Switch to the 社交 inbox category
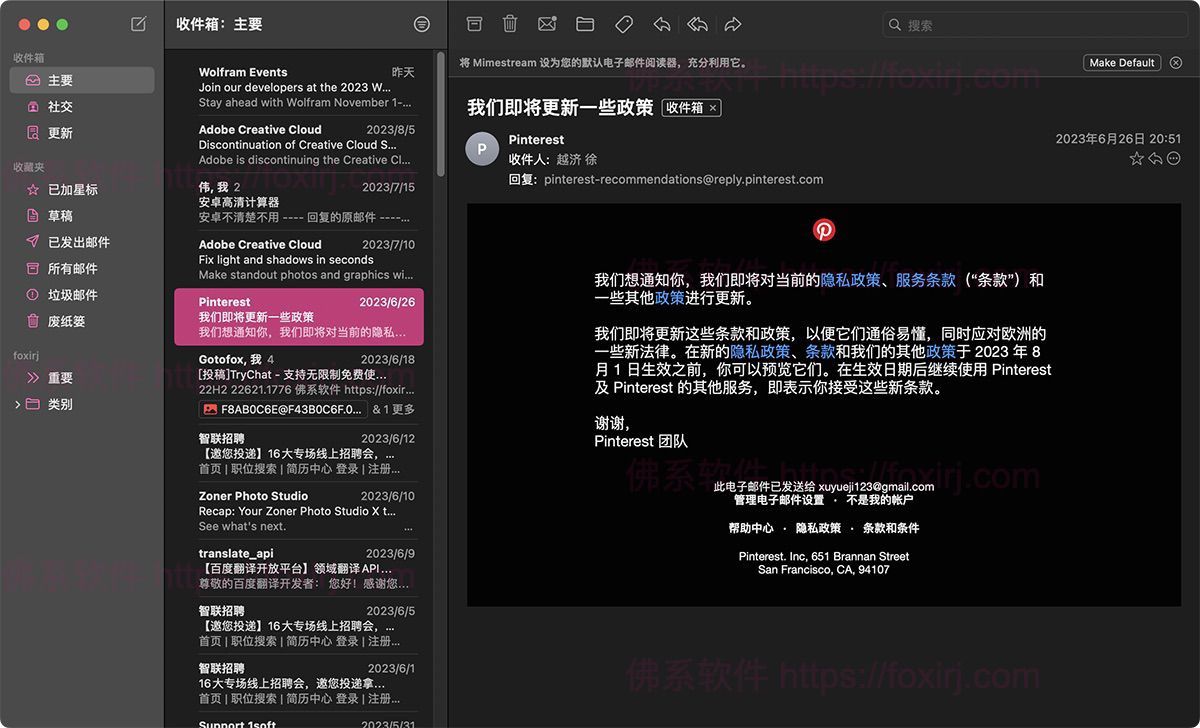 click(59, 106)
